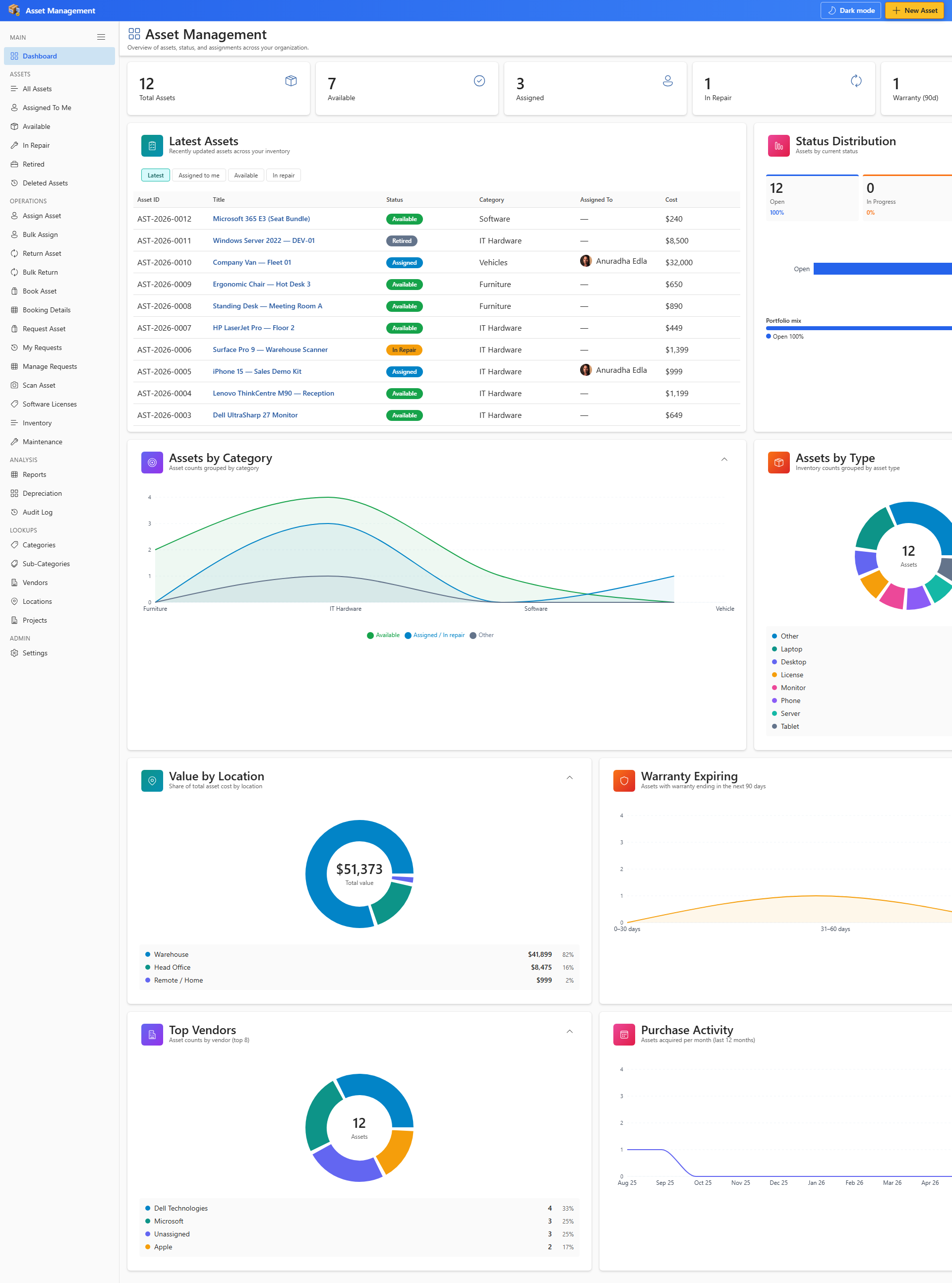Open Software Licenses in the sidebar

(59, 404)
